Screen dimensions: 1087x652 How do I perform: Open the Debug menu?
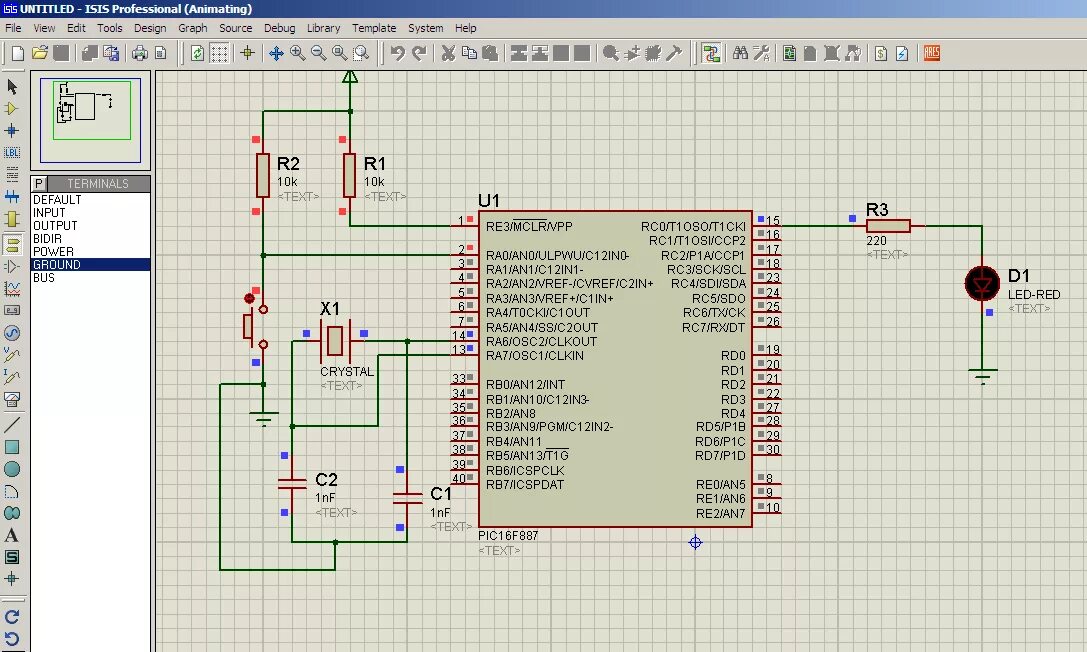click(279, 28)
